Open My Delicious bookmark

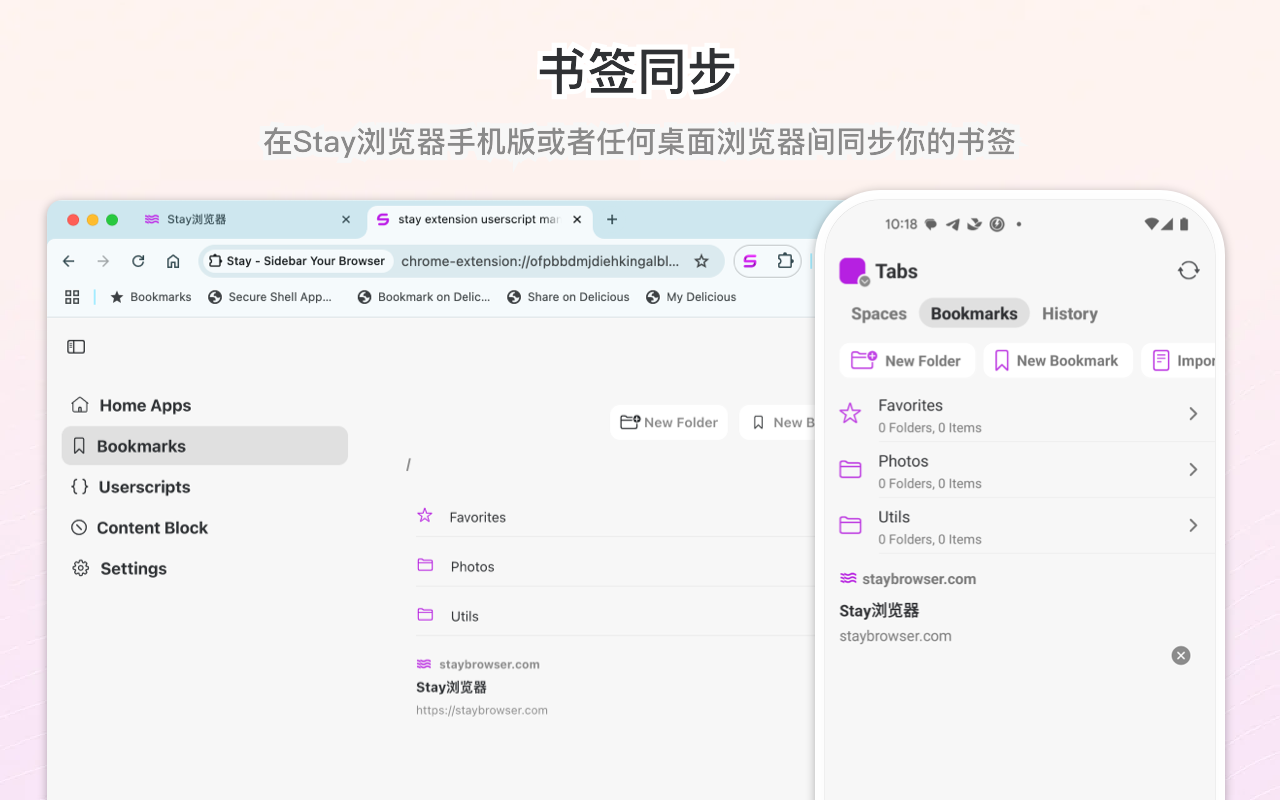click(691, 297)
